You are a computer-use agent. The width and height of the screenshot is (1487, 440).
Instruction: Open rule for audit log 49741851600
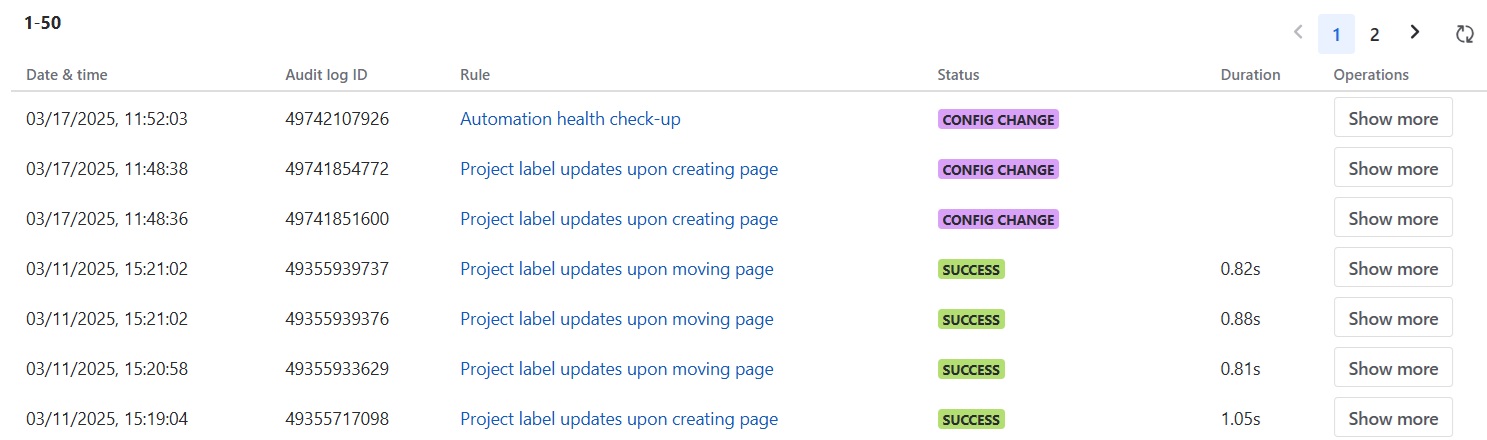click(619, 219)
